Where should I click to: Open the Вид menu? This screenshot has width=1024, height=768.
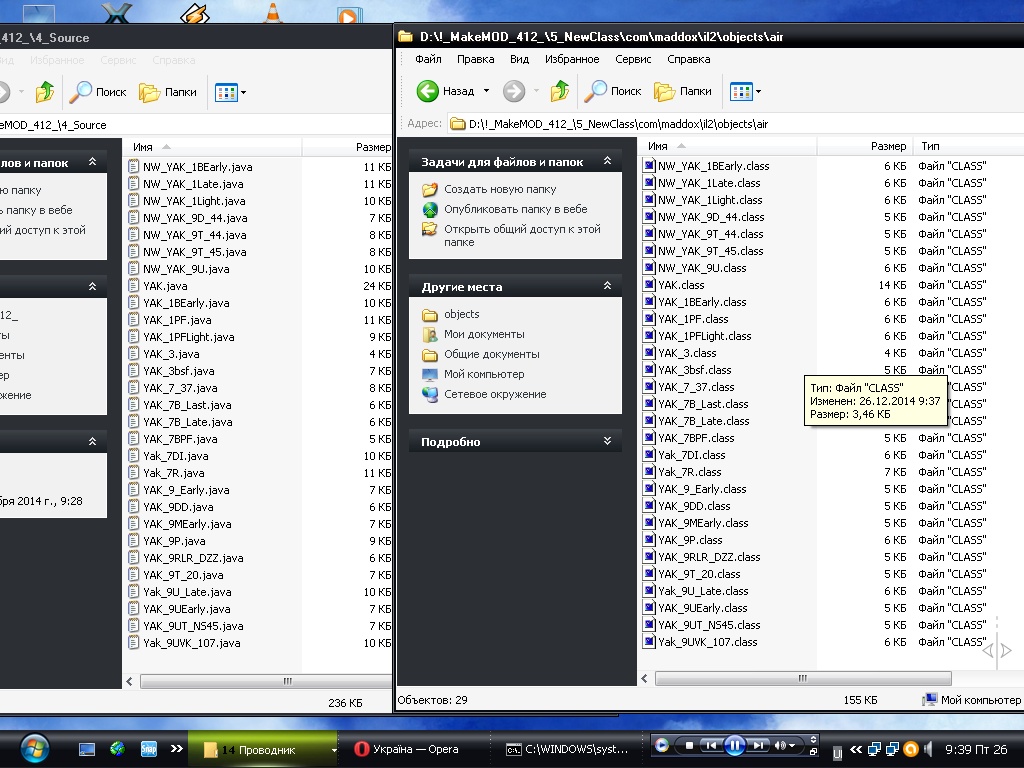pyautogui.click(x=519, y=59)
